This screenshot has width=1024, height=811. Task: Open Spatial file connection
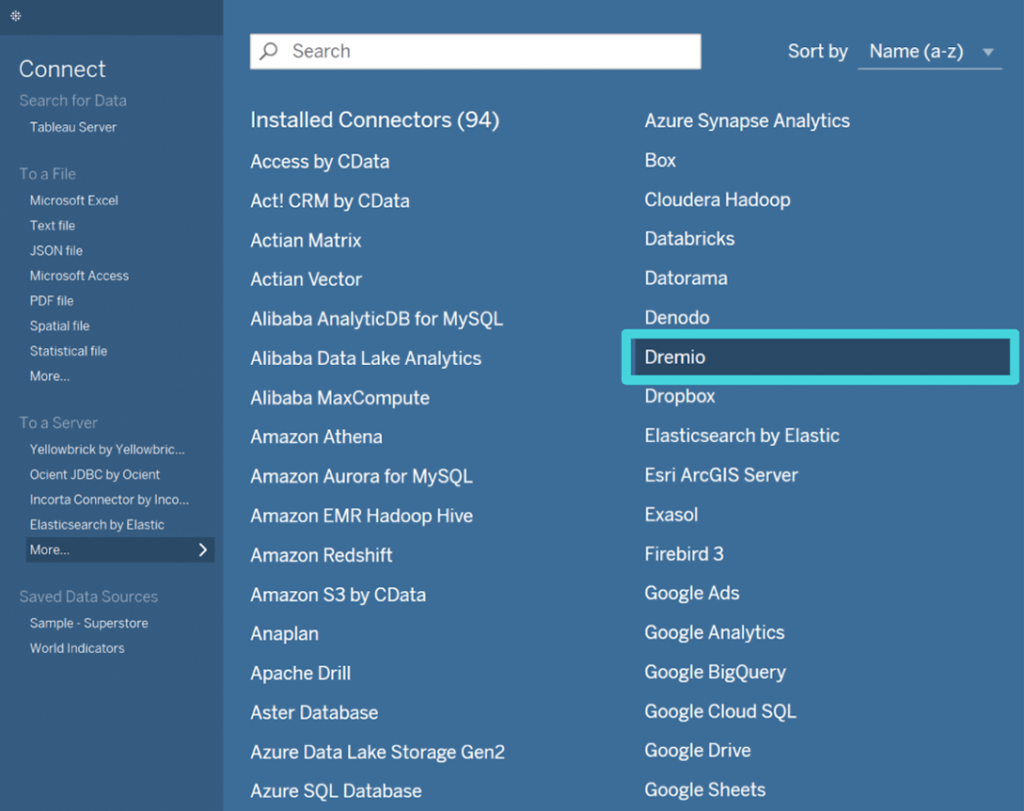59,326
